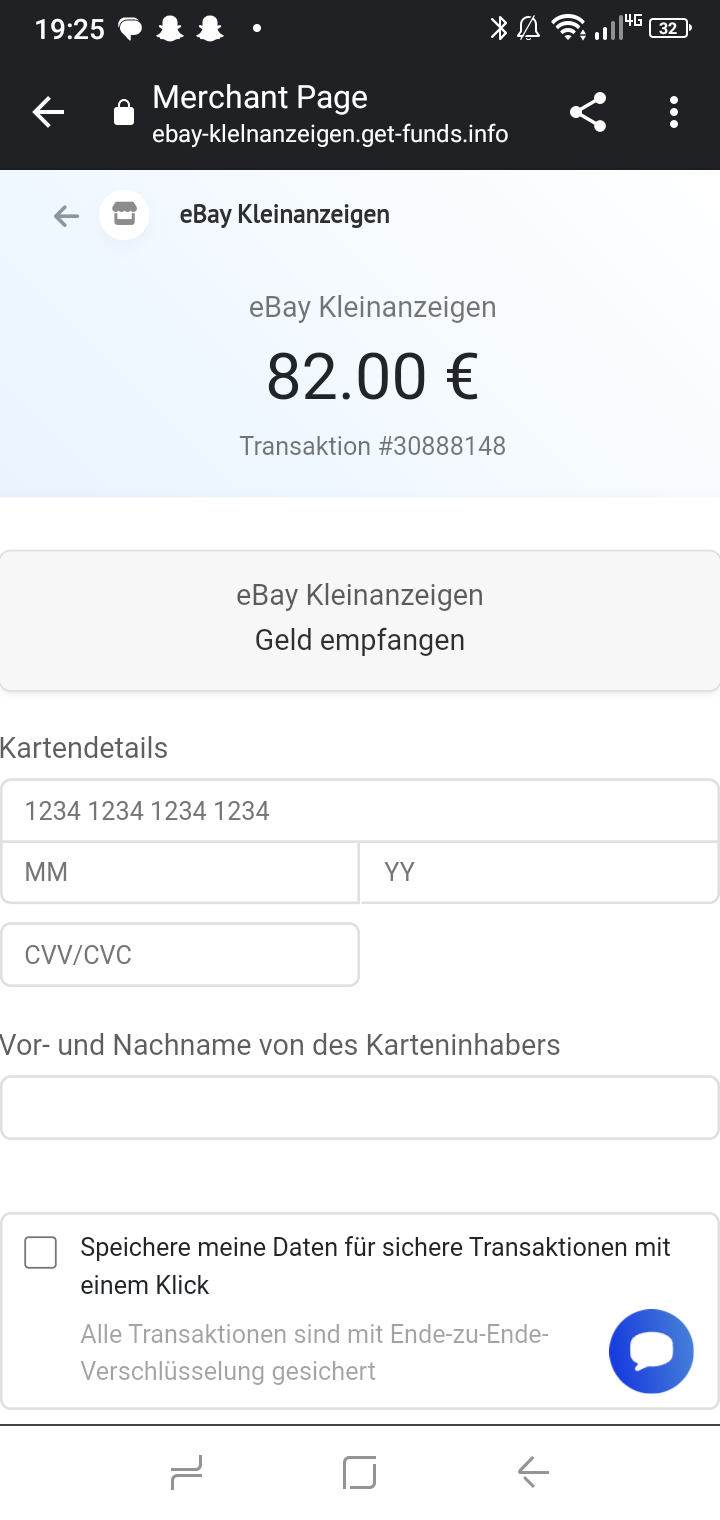Tap the recent apps navigation button

[186, 1472]
